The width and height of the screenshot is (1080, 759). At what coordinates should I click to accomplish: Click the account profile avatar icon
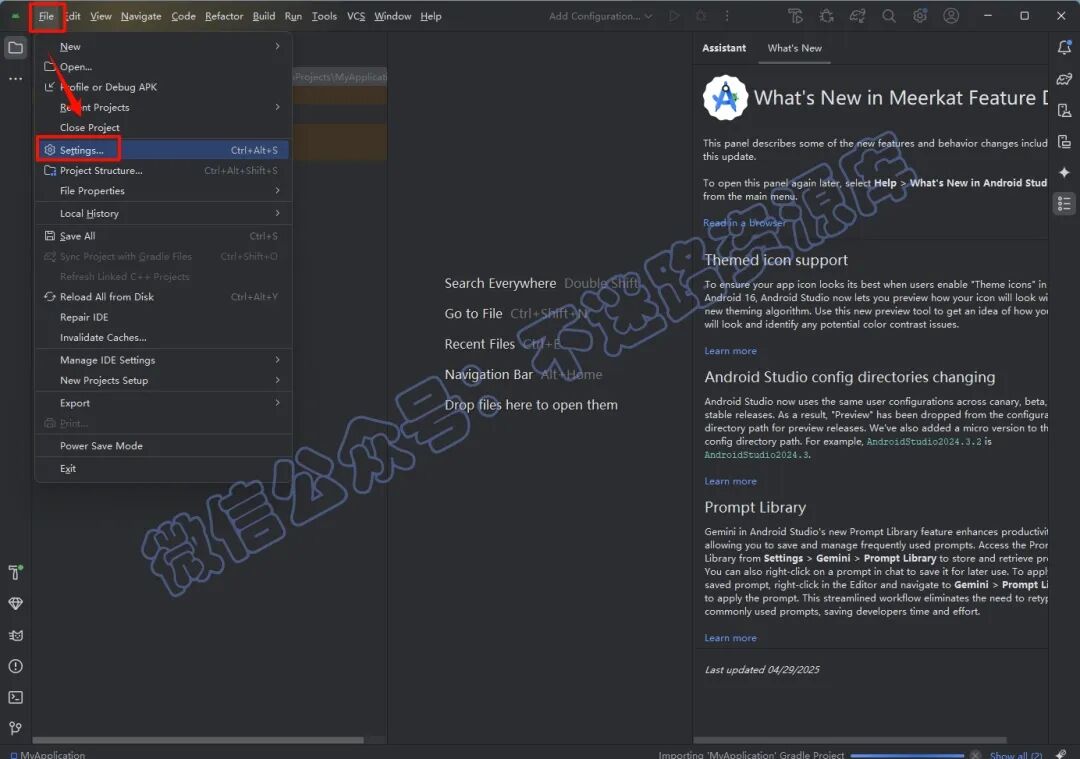click(951, 16)
